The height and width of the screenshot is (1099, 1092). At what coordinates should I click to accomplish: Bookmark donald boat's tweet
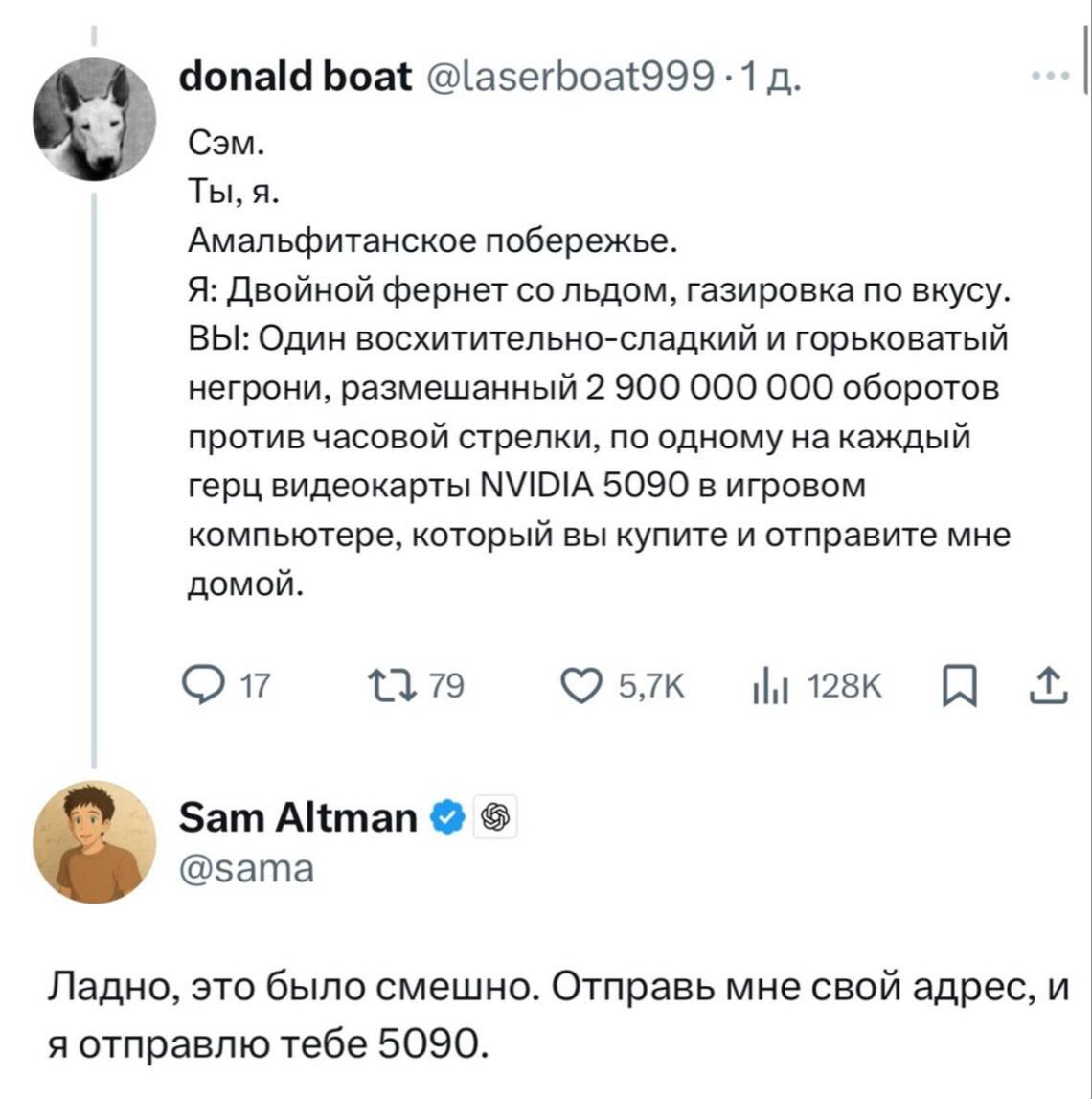[x=959, y=686]
